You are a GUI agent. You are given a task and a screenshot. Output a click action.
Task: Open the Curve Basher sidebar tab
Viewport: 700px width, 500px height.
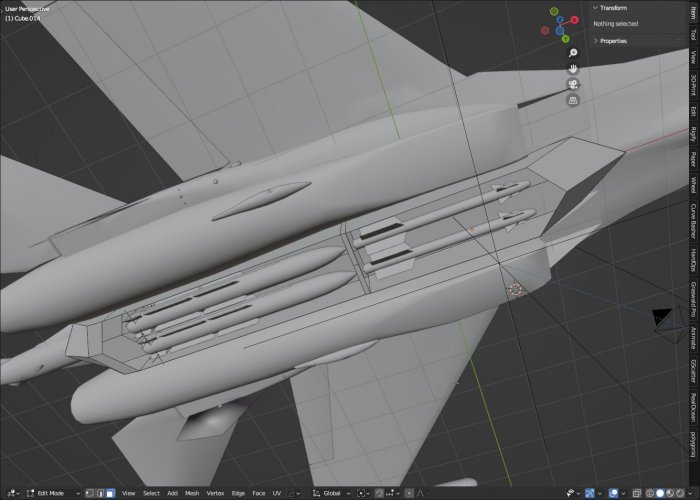coord(693,220)
